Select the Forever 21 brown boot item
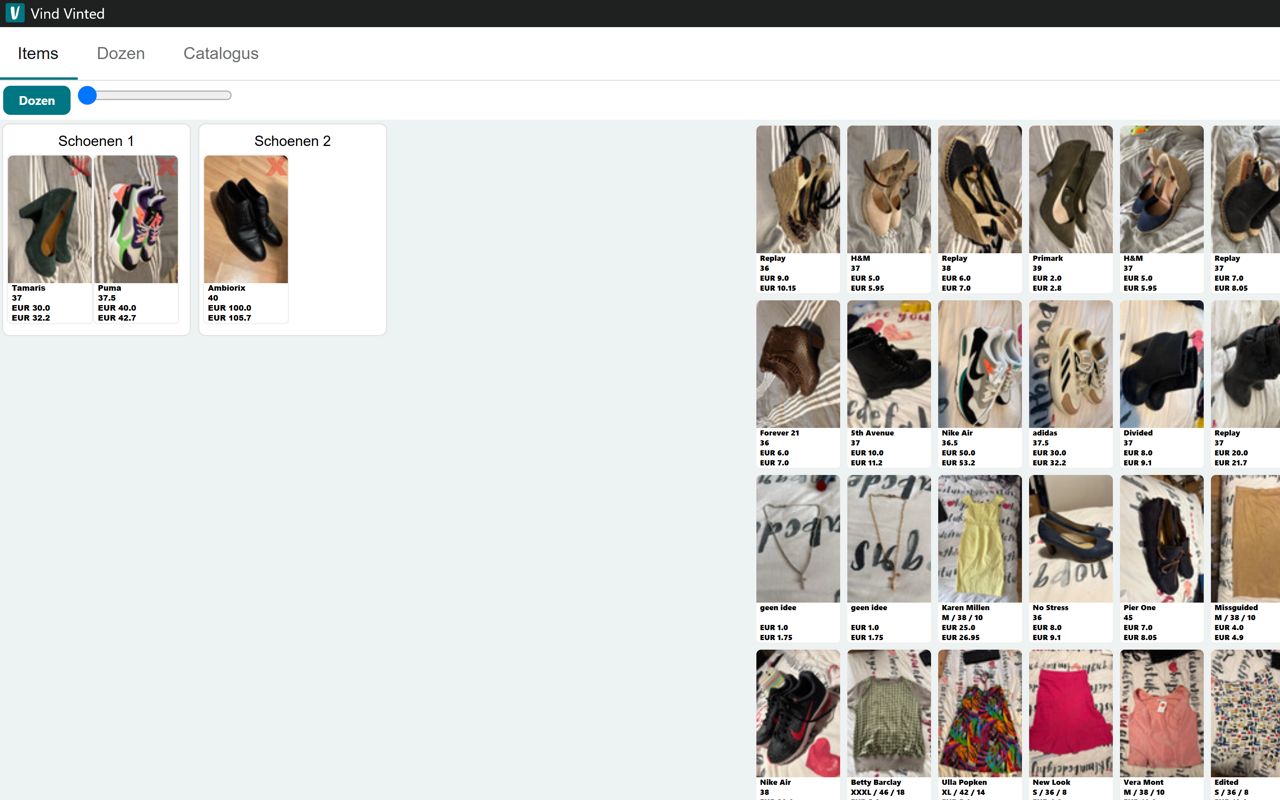The width and height of the screenshot is (1280, 800). (798, 384)
